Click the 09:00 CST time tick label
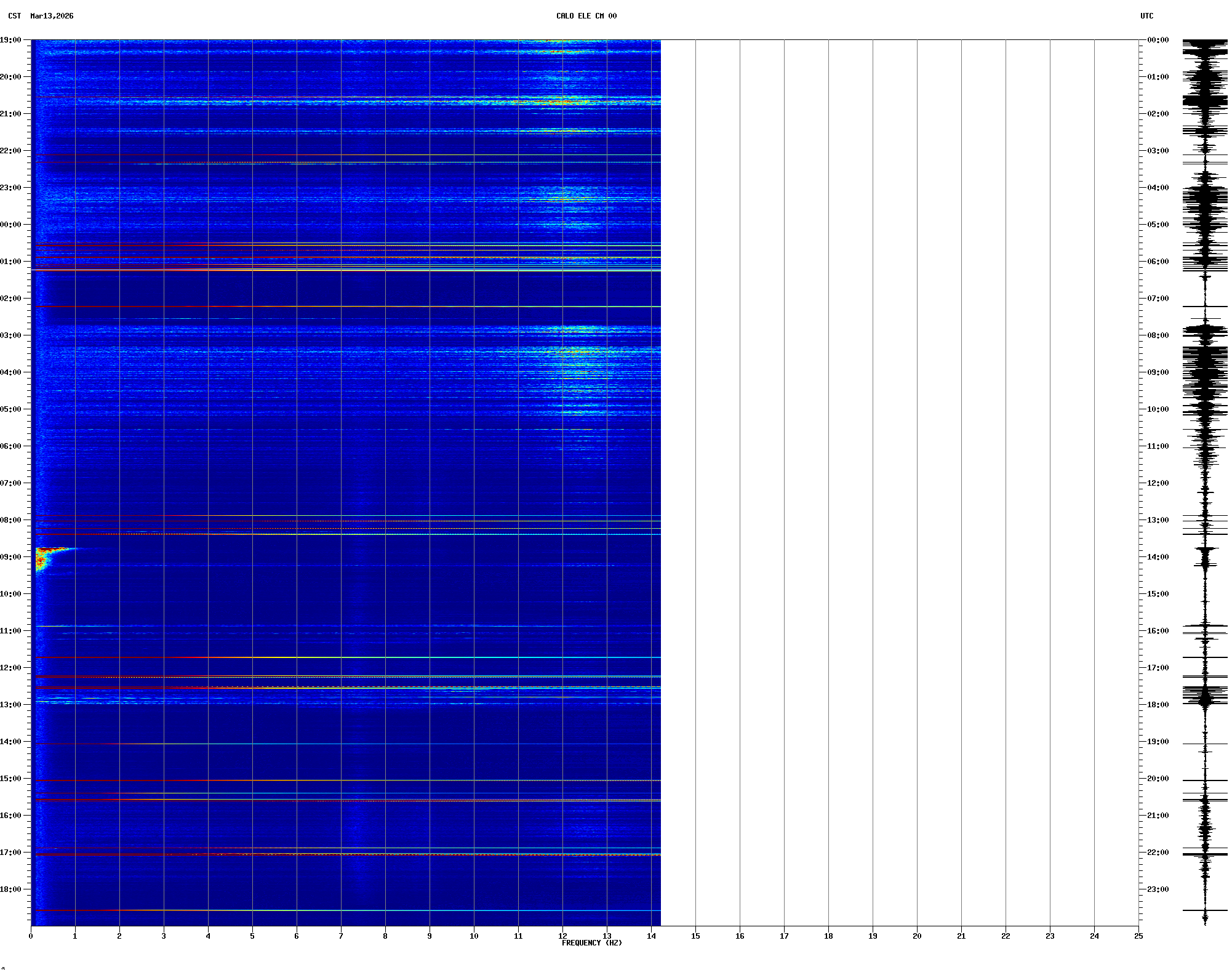 coord(10,557)
